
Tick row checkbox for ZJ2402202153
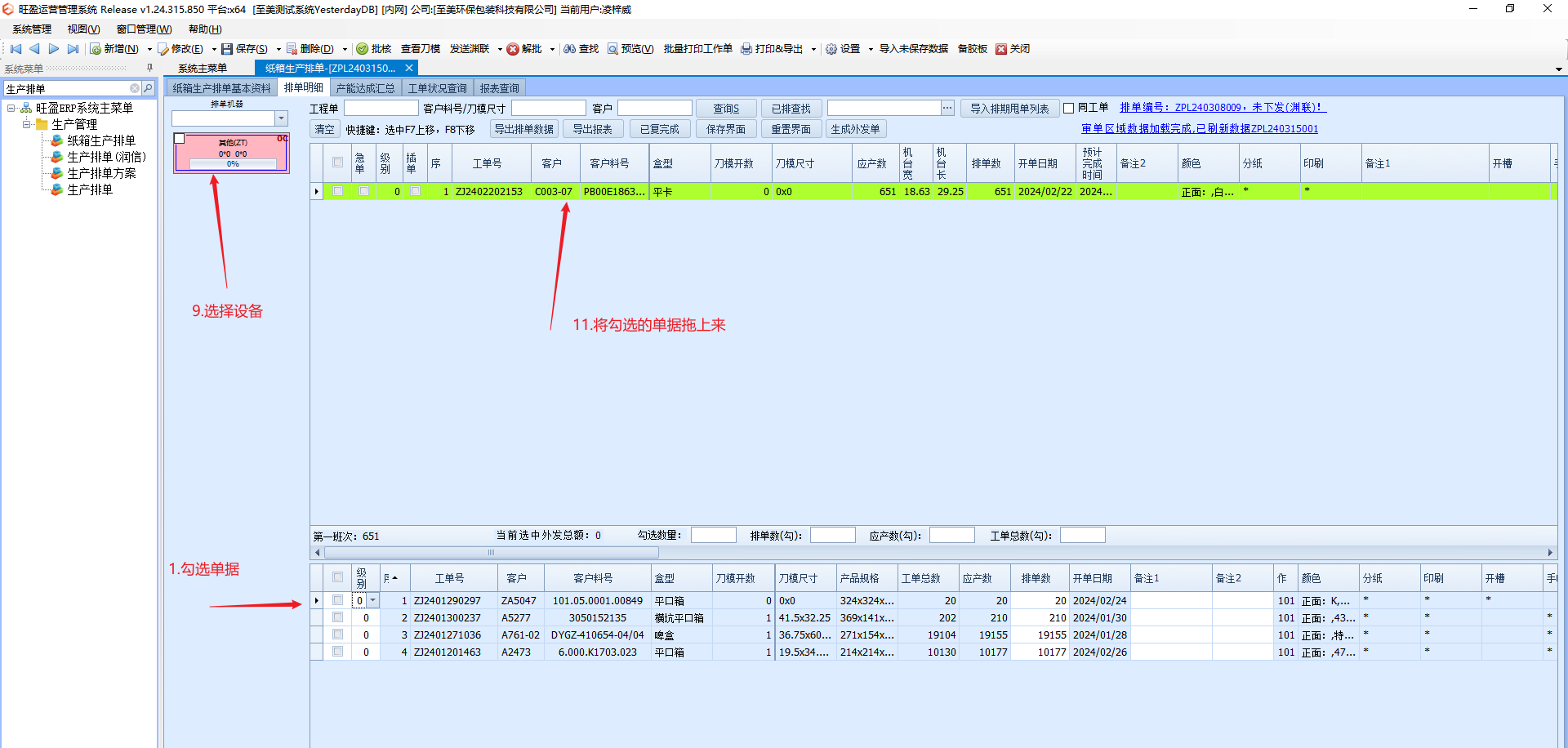pyautogui.click(x=337, y=191)
